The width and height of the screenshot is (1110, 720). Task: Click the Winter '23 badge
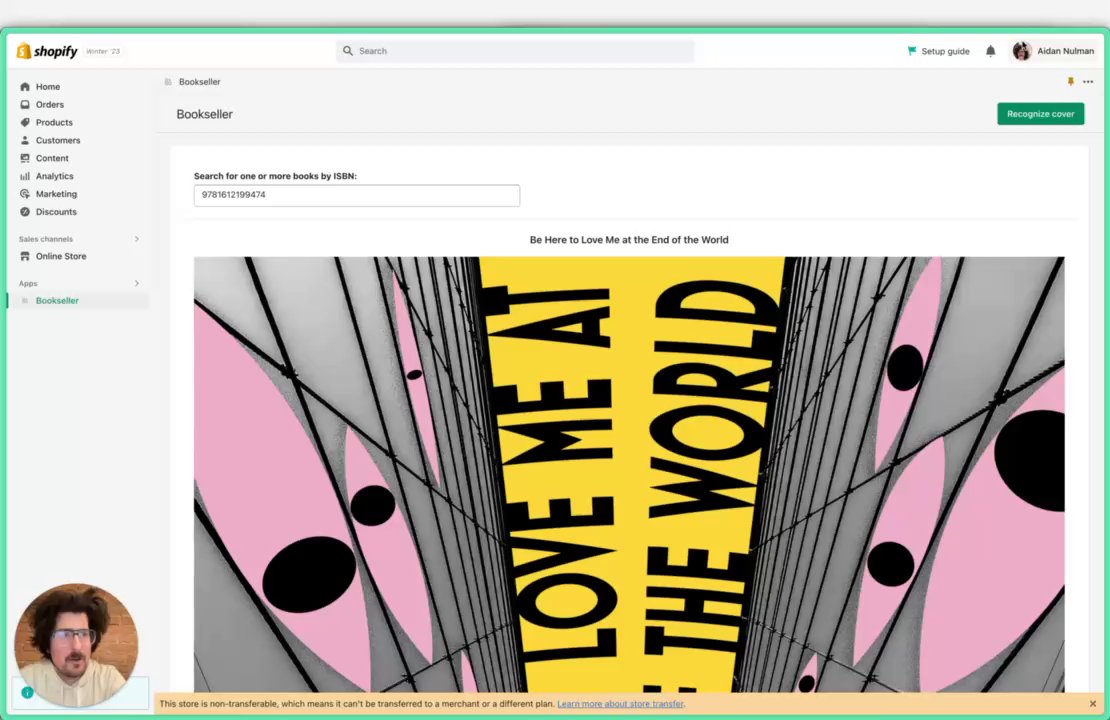click(x=103, y=51)
